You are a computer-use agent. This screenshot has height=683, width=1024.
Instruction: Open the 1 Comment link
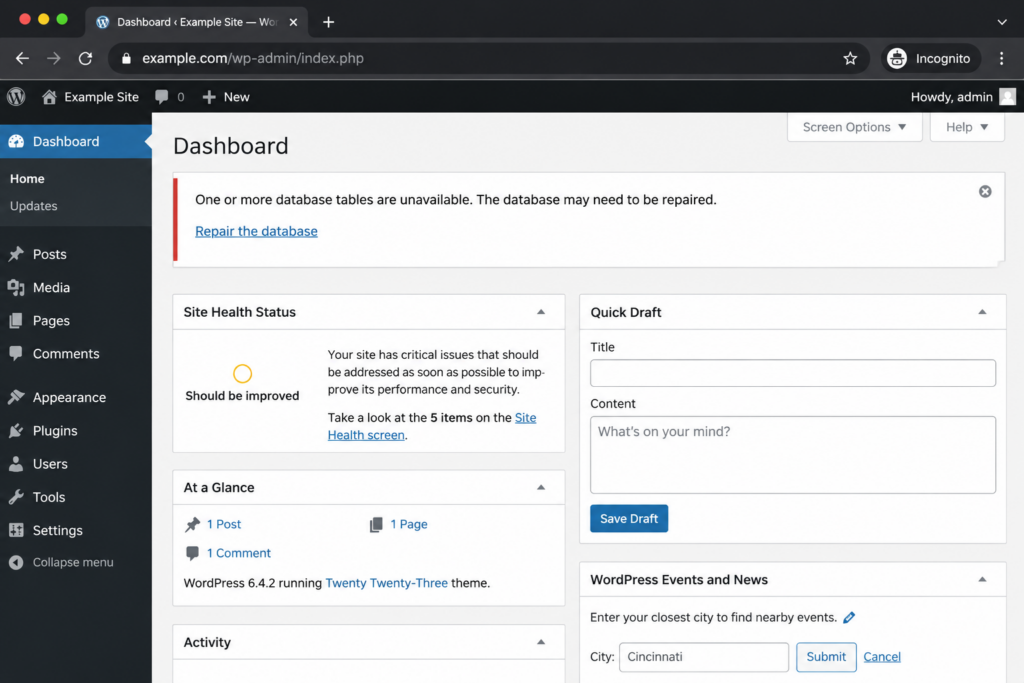pyautogui.click(x=238, y=553)
